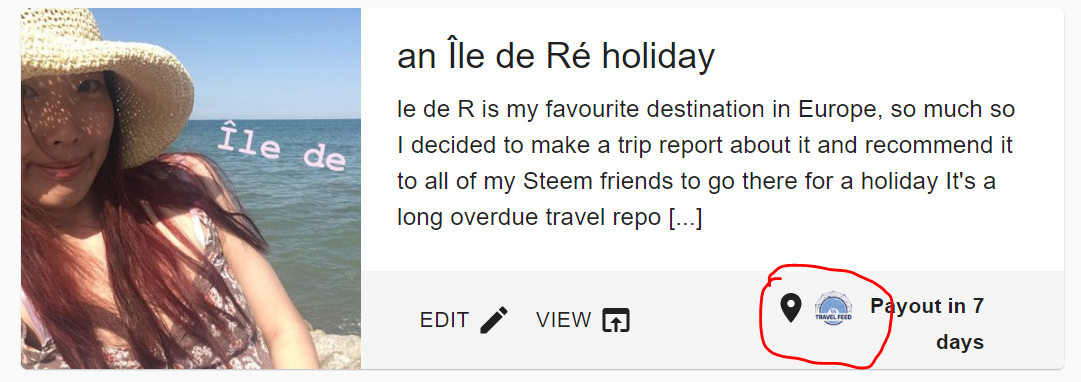Expand the '[...]' truncation marker
Screen dimensions: 1081x382
point(685,218)
